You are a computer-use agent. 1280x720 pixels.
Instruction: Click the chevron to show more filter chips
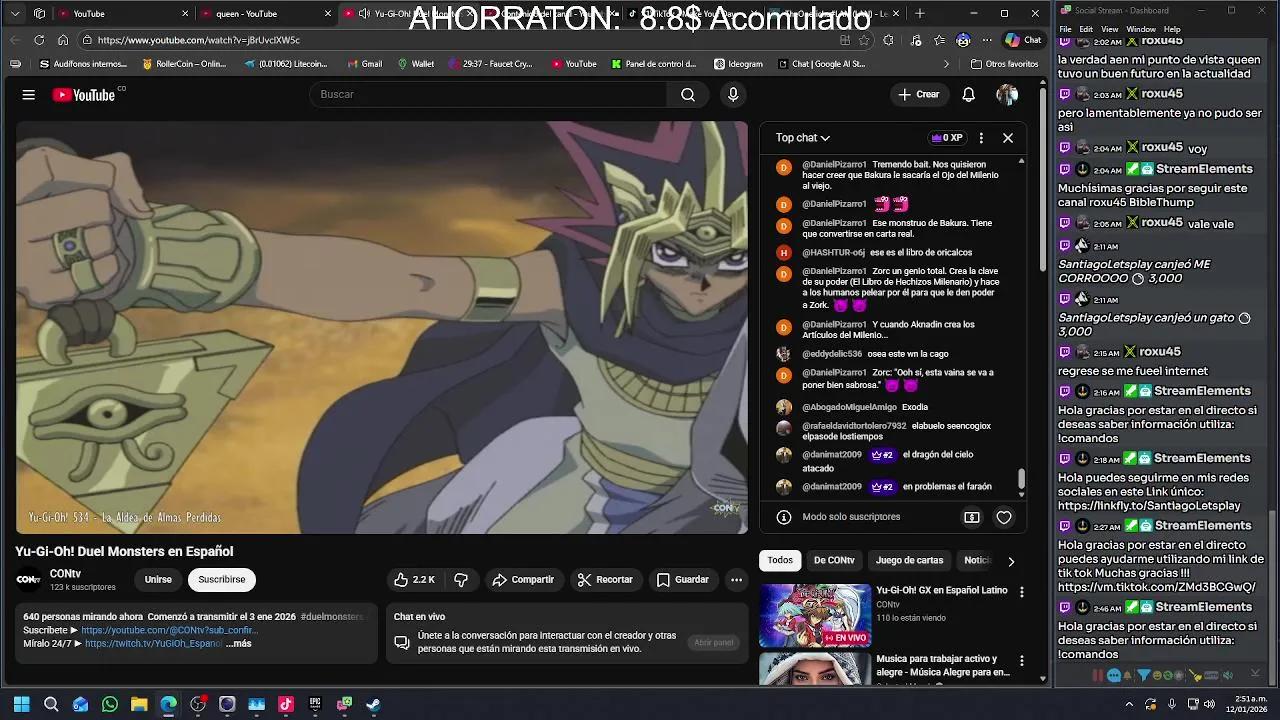click(1011, 561)
